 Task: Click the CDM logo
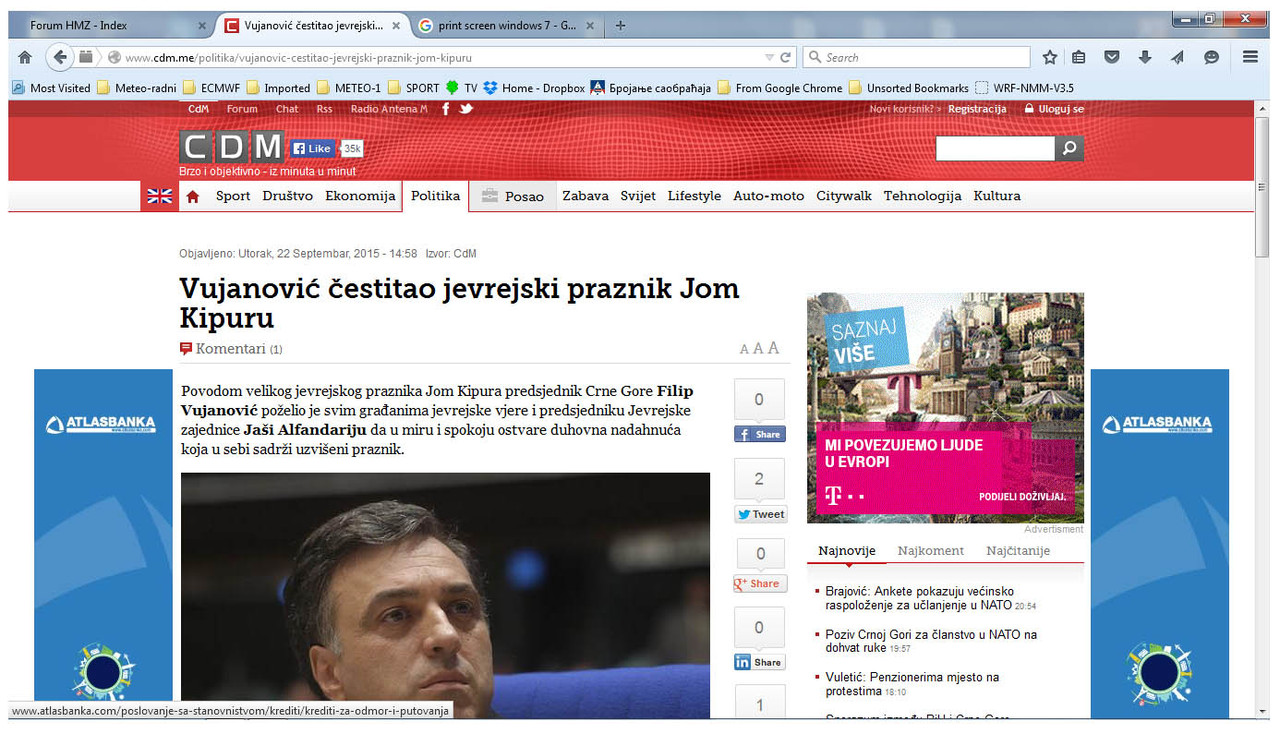point(232,147)
